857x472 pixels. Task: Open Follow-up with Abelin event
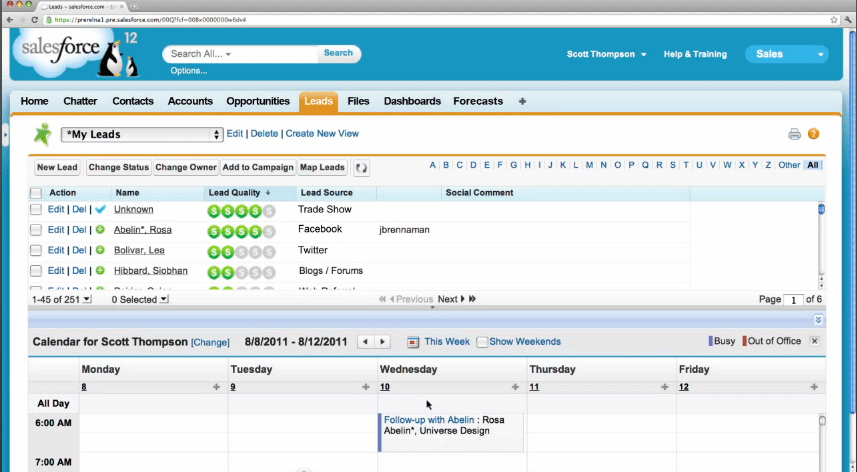tap(429, 420)
